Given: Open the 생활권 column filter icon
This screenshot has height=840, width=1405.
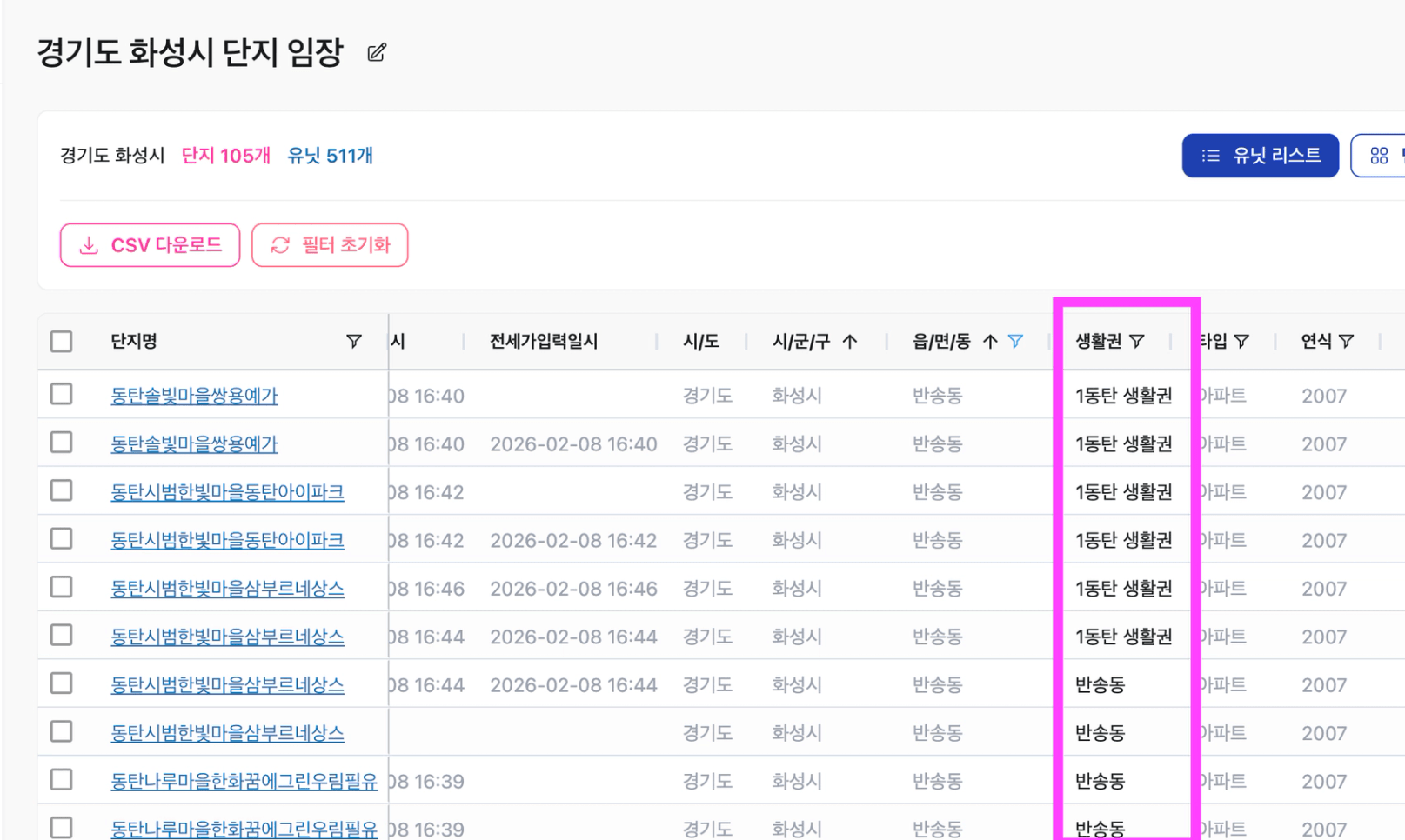Looking at the screenshot, I should pyautogui.click(x=1137, y=341).
